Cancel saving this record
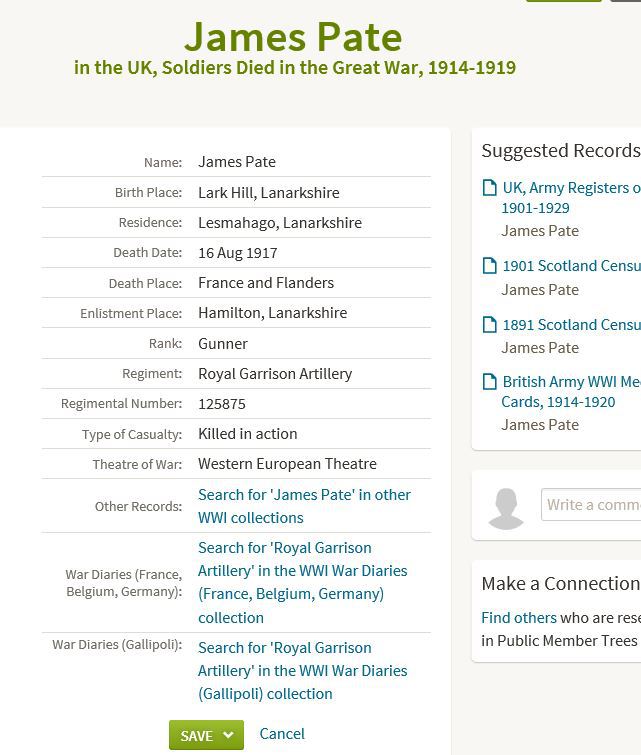This screenshot has height=755, width=641. pyautogui.click(x=282, y=733)
